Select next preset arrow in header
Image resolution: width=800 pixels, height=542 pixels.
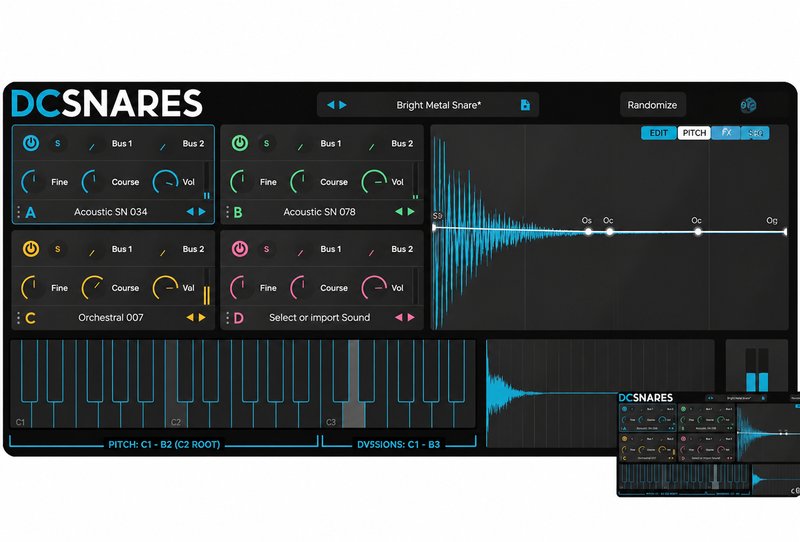[343, 105]
